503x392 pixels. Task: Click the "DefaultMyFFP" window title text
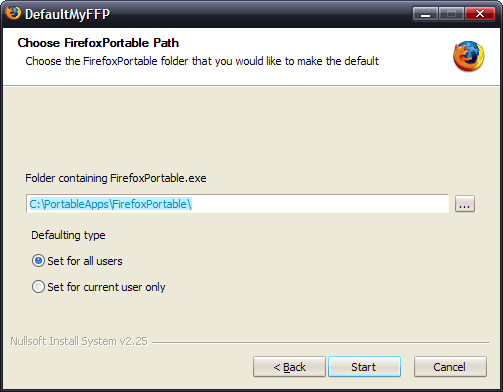tap(67, 14)
